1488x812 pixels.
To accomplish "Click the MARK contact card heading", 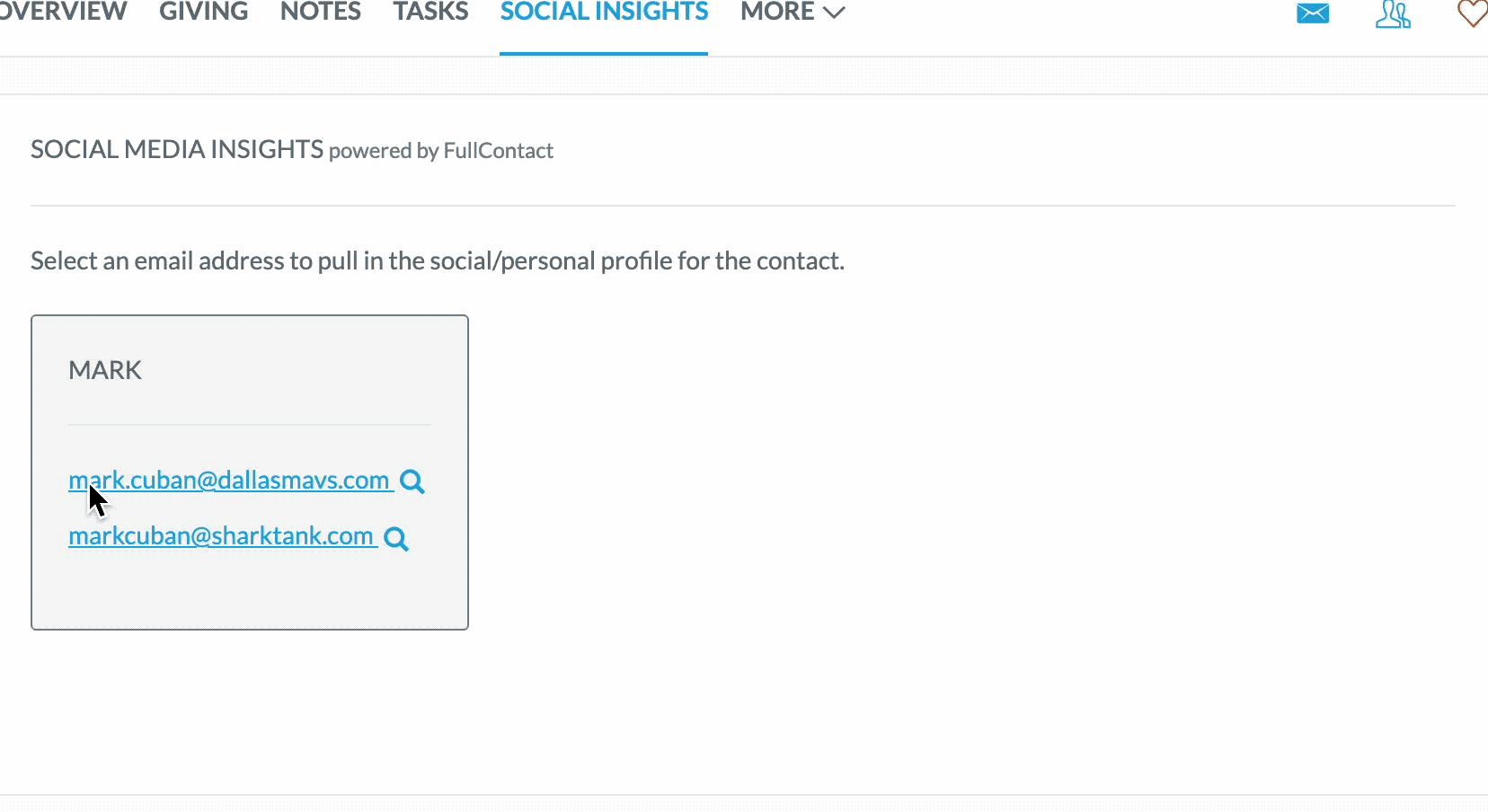I will tap(105, 370).
